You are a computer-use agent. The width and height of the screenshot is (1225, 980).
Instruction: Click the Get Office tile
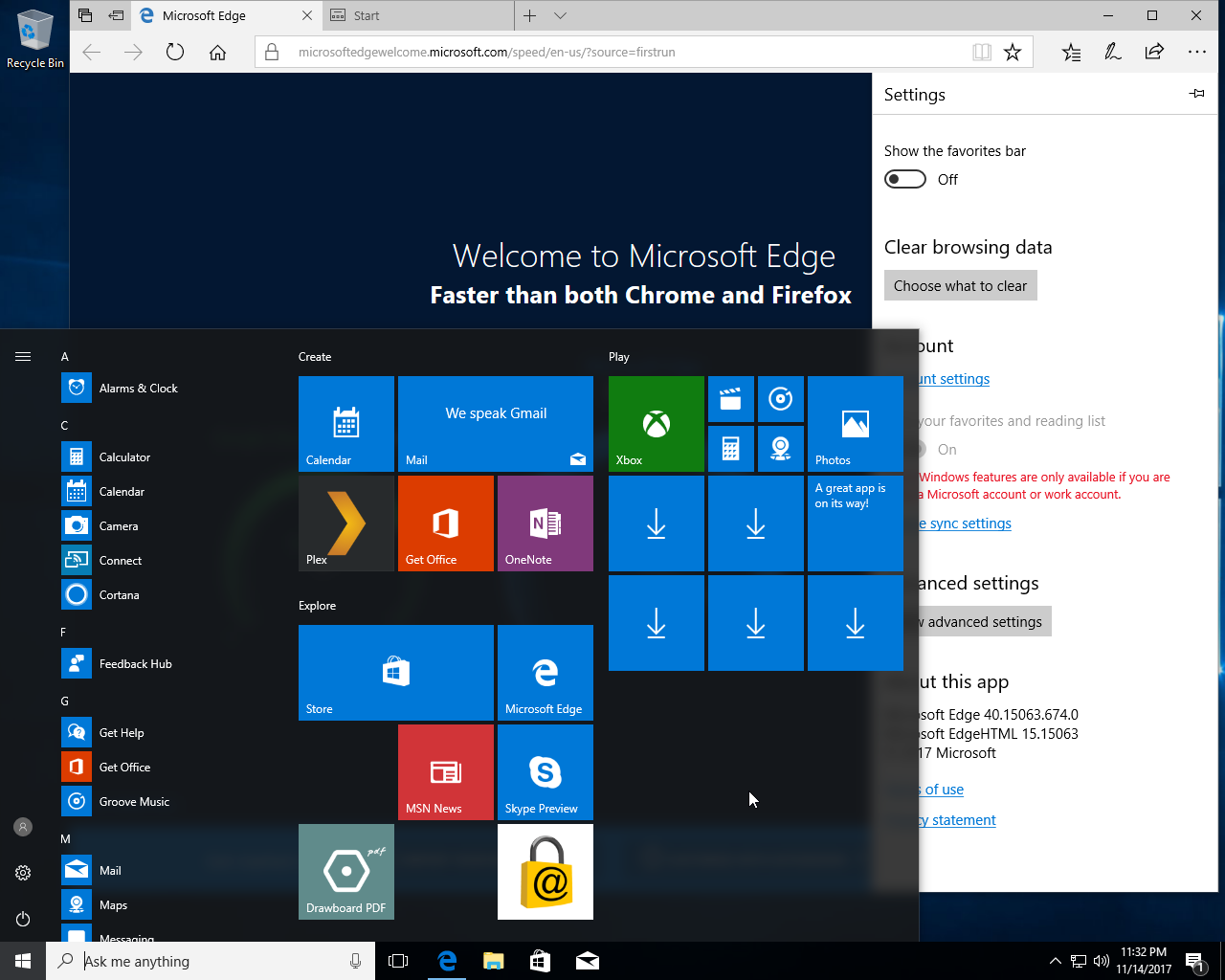446,523
